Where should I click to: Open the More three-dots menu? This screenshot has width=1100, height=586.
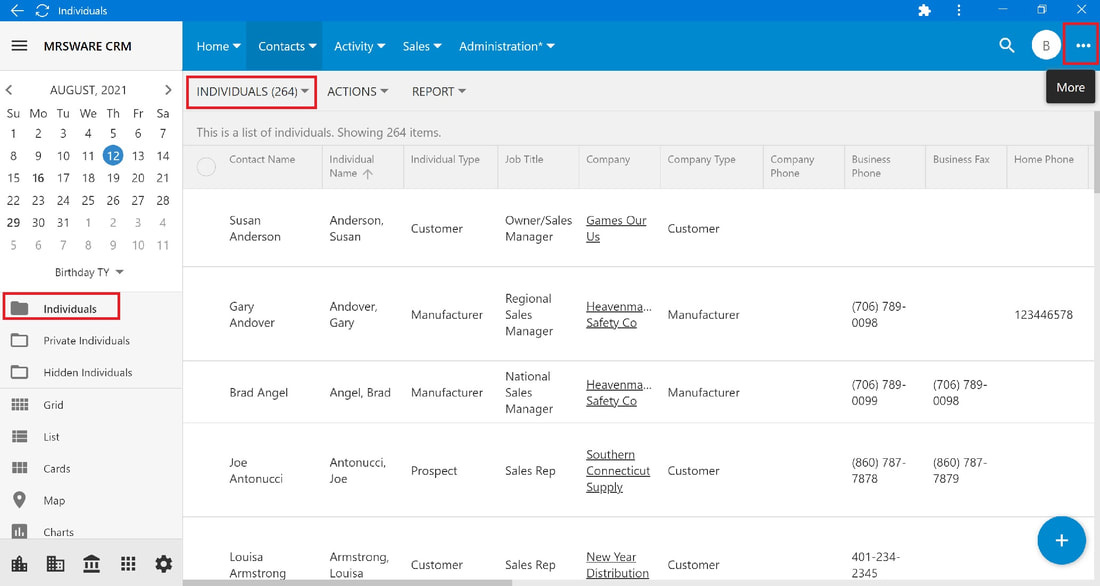coord(1083,46)
